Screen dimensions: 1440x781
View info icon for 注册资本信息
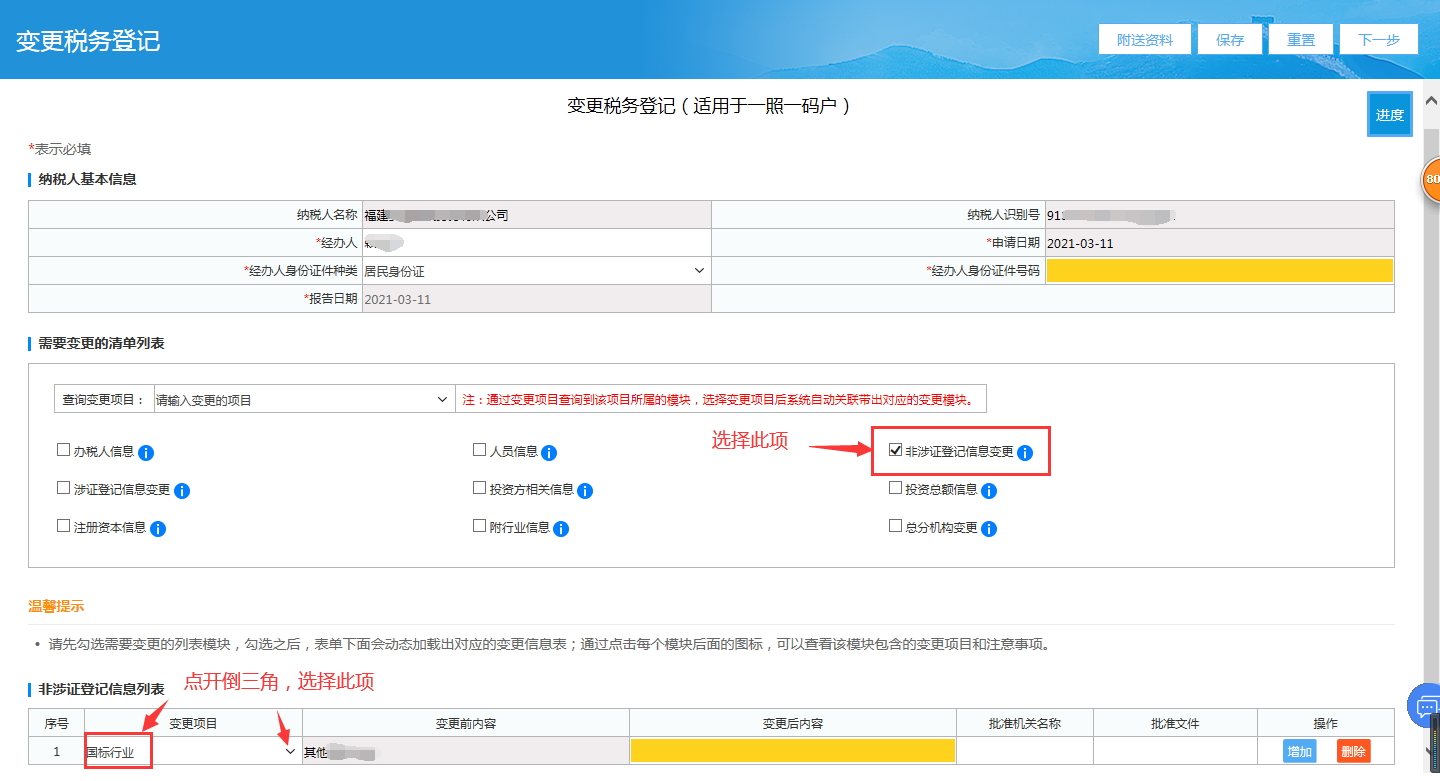click(158, 529)
